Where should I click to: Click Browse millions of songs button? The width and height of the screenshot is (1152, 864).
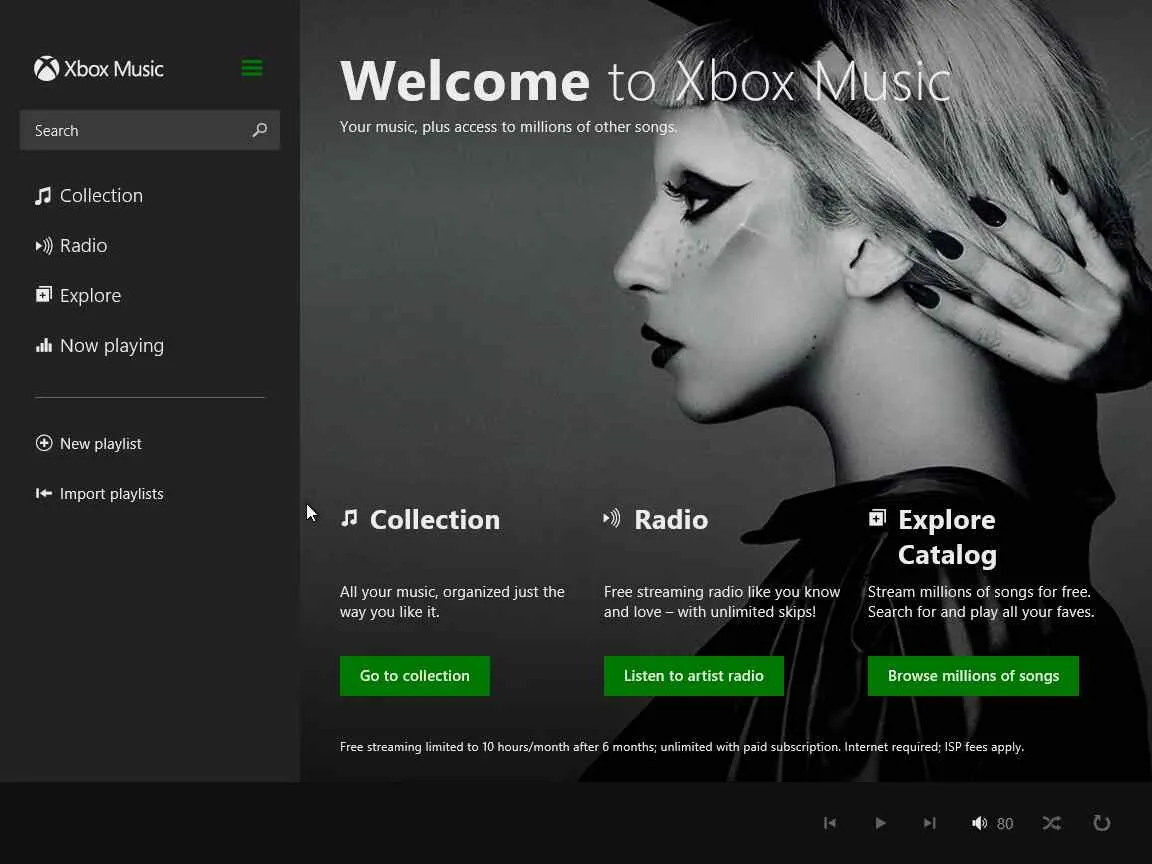point(973,676)
